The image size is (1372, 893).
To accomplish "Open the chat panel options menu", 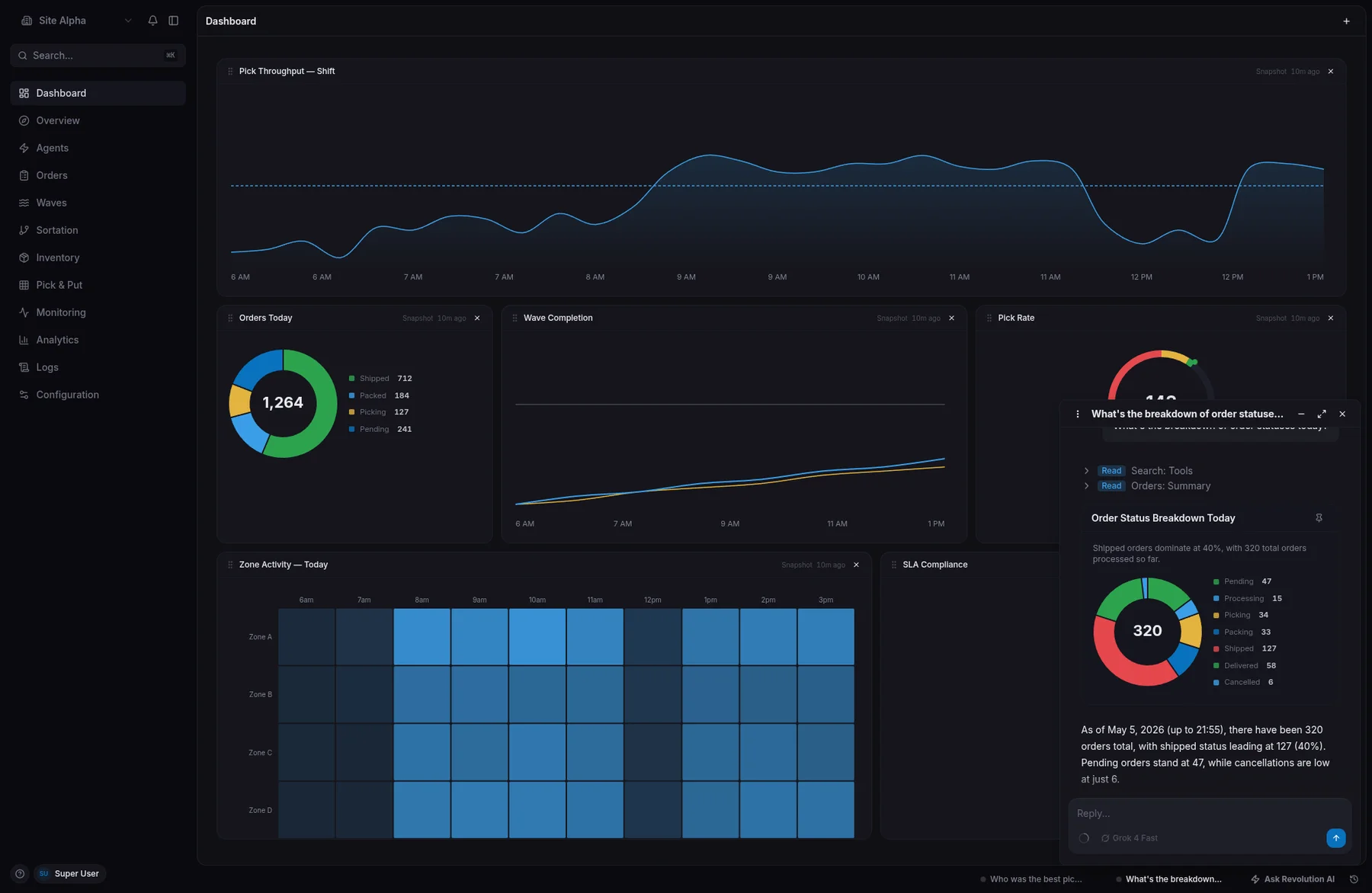I will pyautogui.click(x=1077, y=414).
